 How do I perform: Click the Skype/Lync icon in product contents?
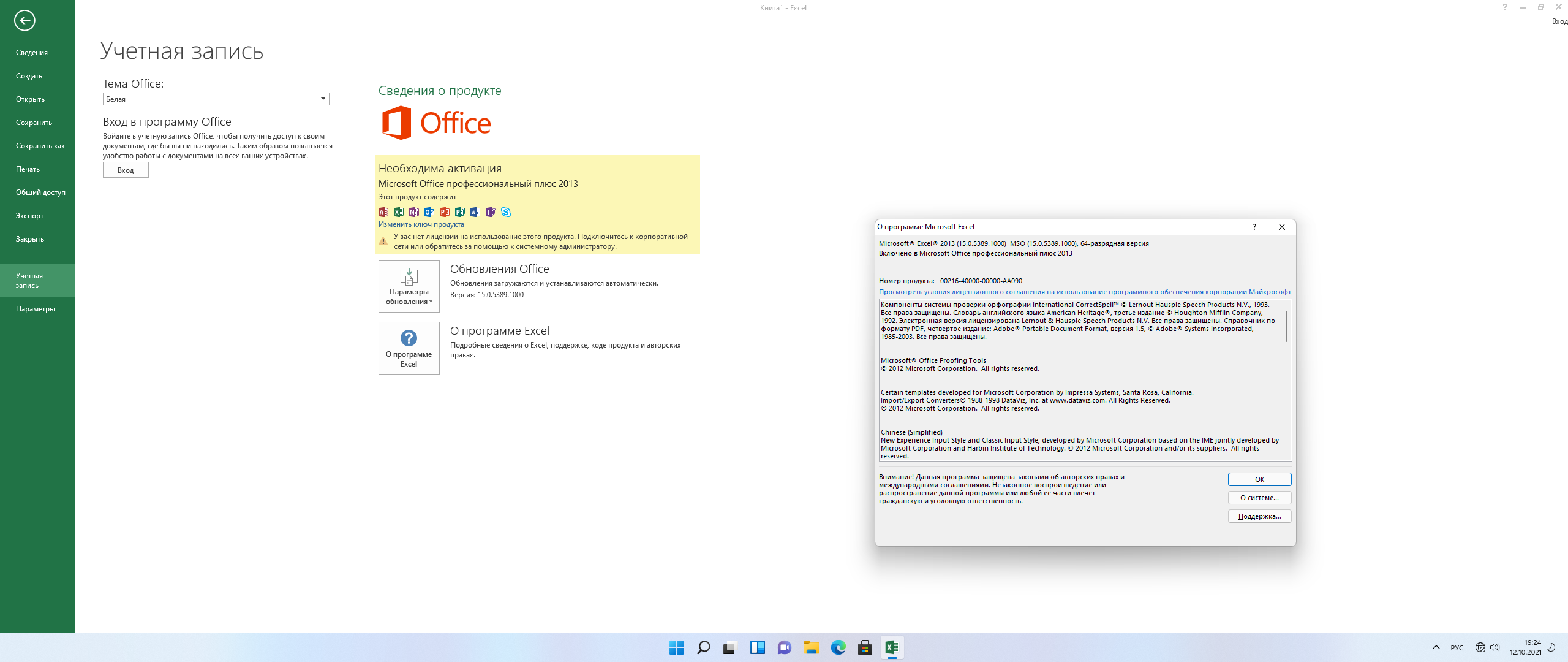[506, 212]
